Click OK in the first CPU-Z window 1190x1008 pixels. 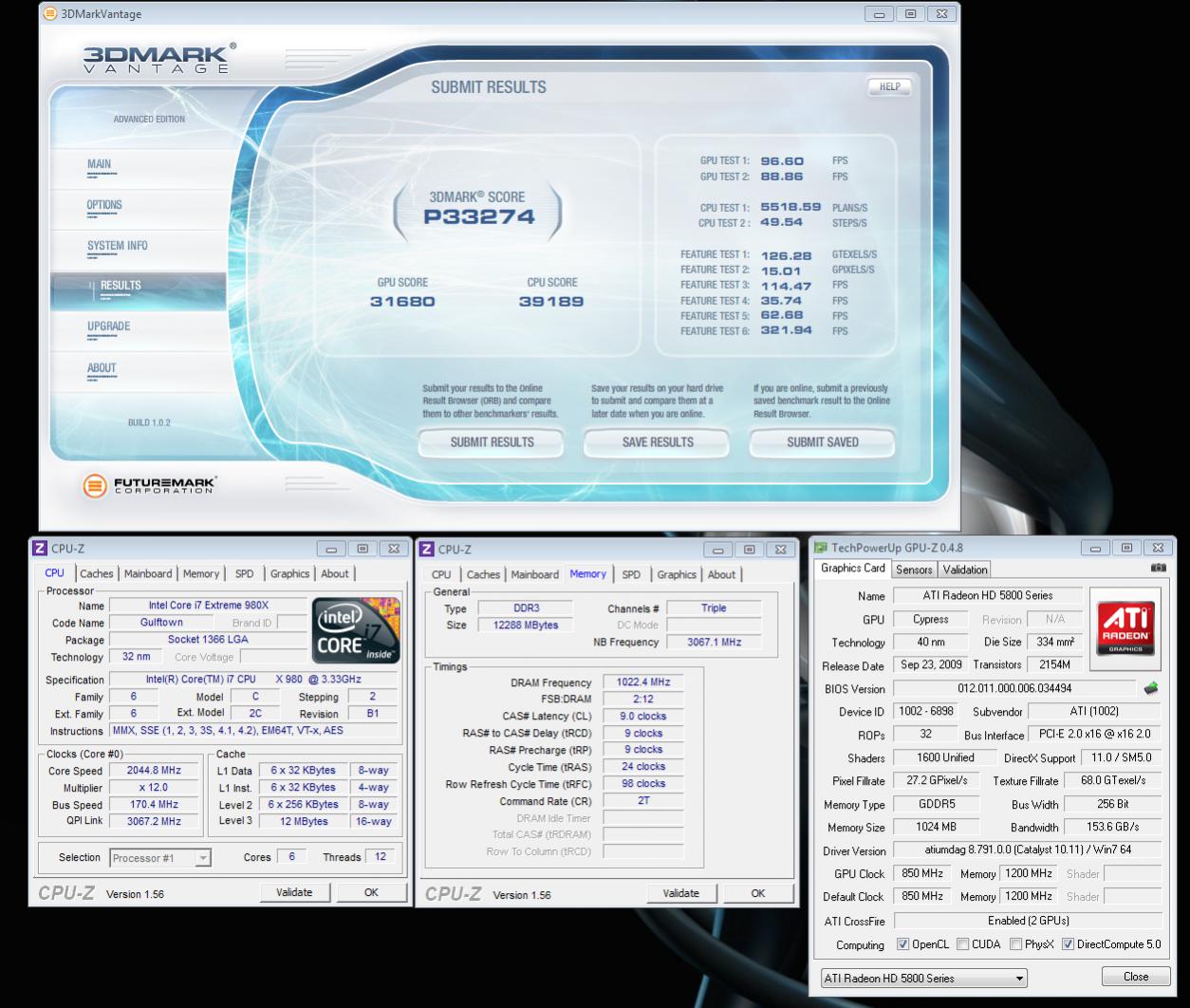371,892
